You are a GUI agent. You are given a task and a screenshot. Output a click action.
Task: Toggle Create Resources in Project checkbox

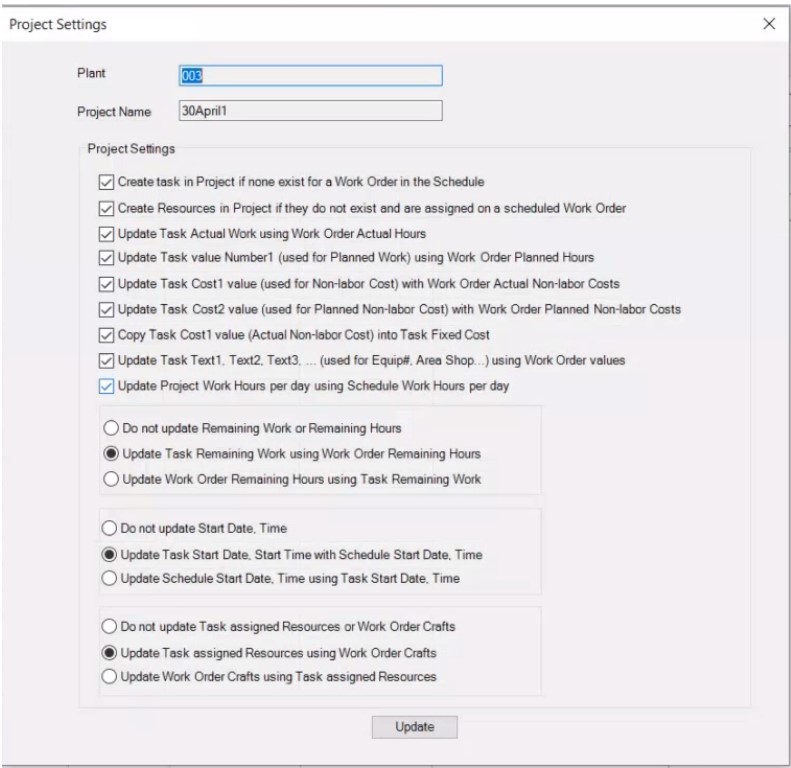[107, 208]
